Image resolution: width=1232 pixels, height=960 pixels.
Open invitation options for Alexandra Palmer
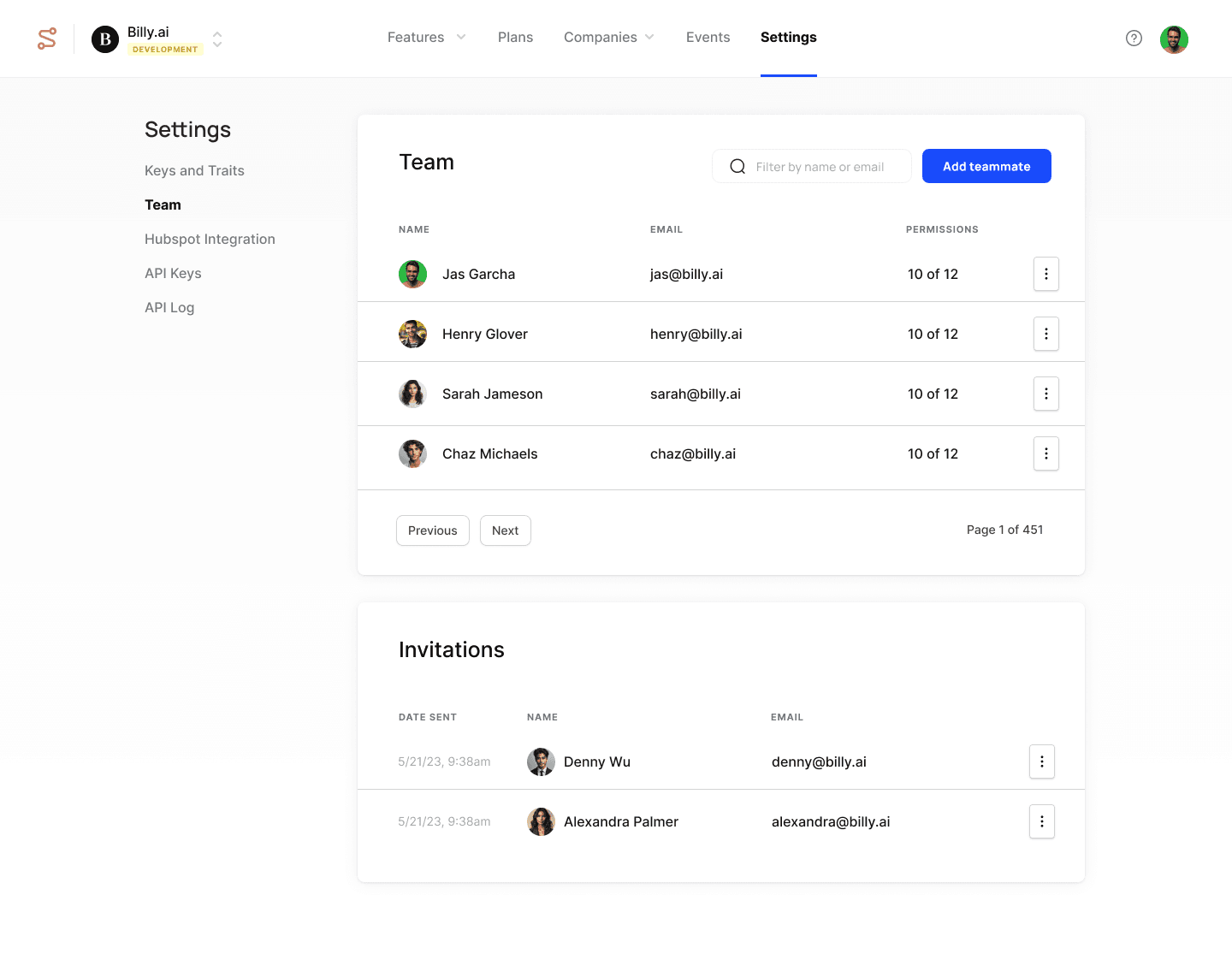(x=1041, y=821)
